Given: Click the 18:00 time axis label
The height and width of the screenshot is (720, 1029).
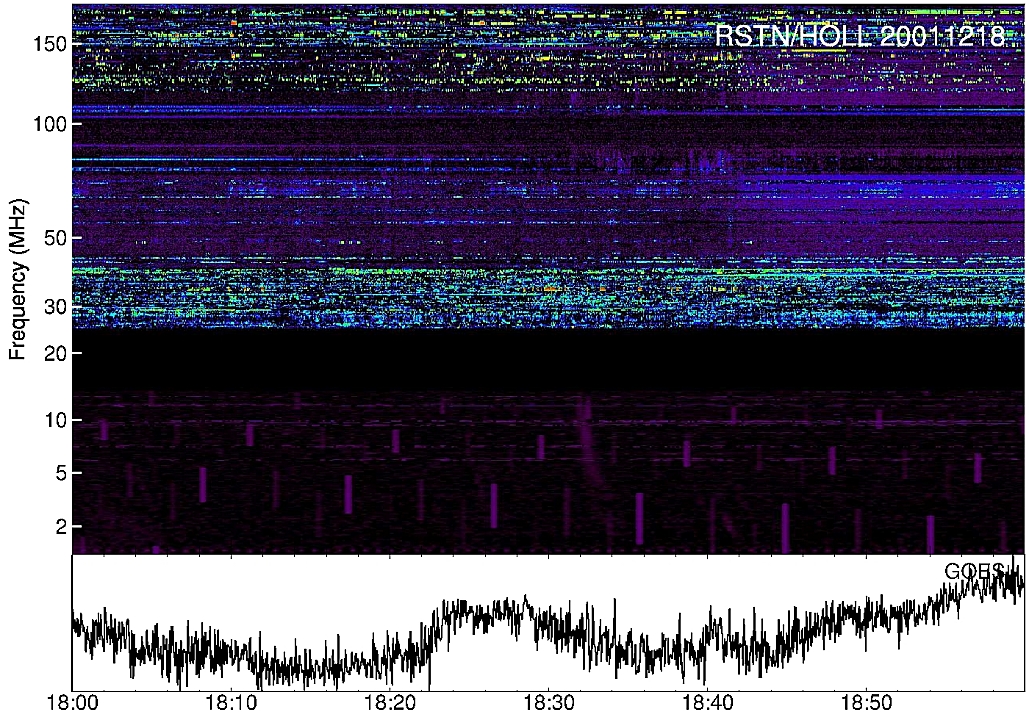Looking at the screenshot, I should 72,704.
